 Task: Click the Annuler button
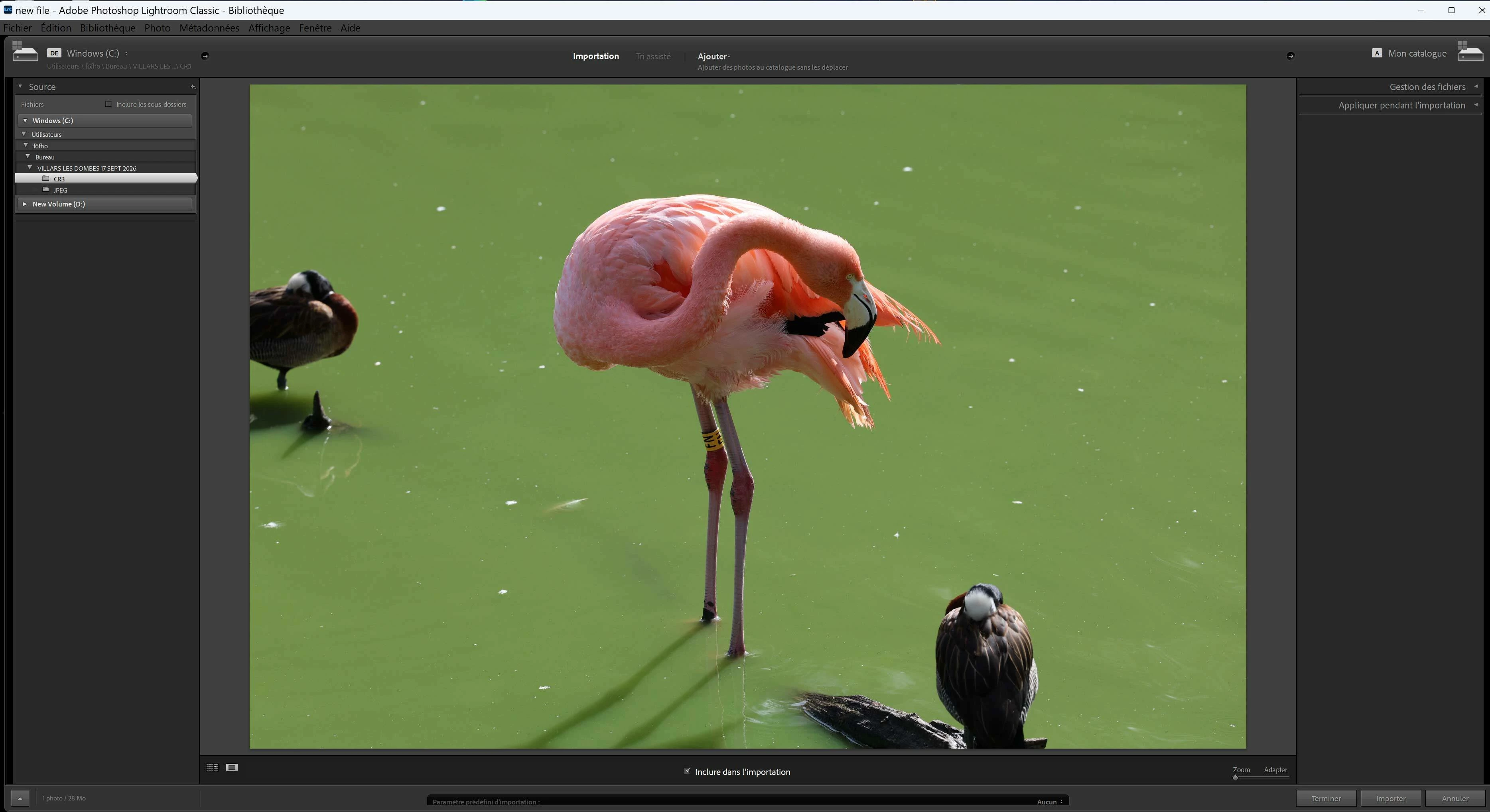[x=1455, y=798]
